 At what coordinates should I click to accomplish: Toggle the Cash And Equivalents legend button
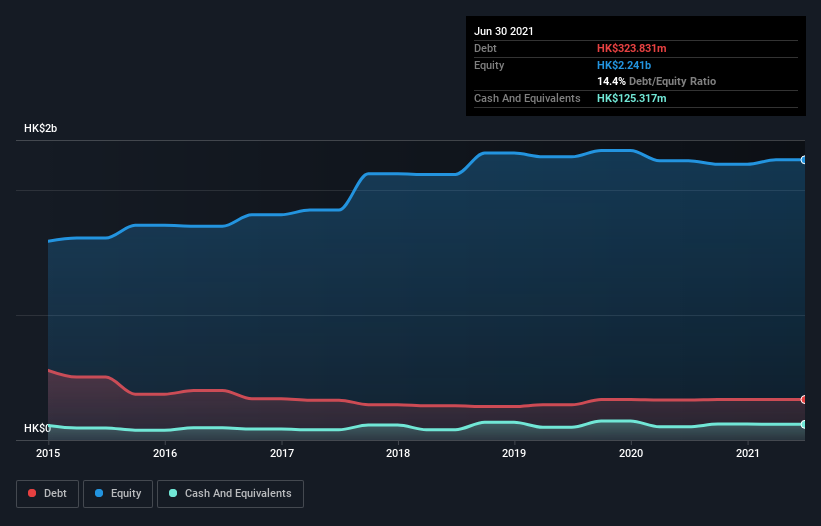point(230,494)
